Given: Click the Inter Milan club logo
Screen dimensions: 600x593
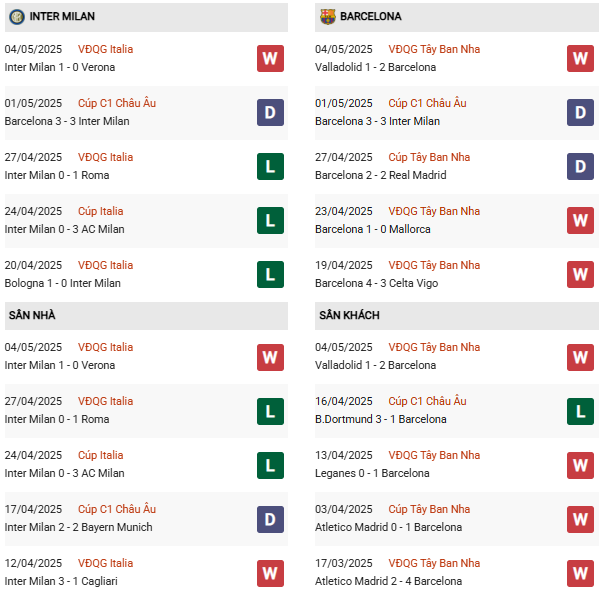Looking at the screenshot, I should [17, 16].
